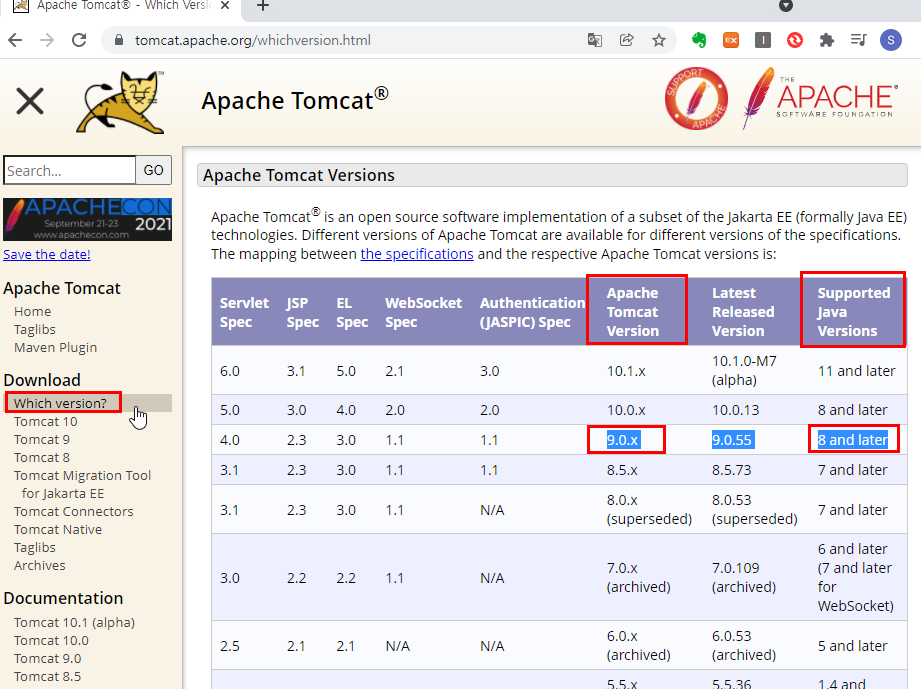The image size is (921, 689).
Task: Click the Support Apache round badge
Action: [x=696, y=98]
